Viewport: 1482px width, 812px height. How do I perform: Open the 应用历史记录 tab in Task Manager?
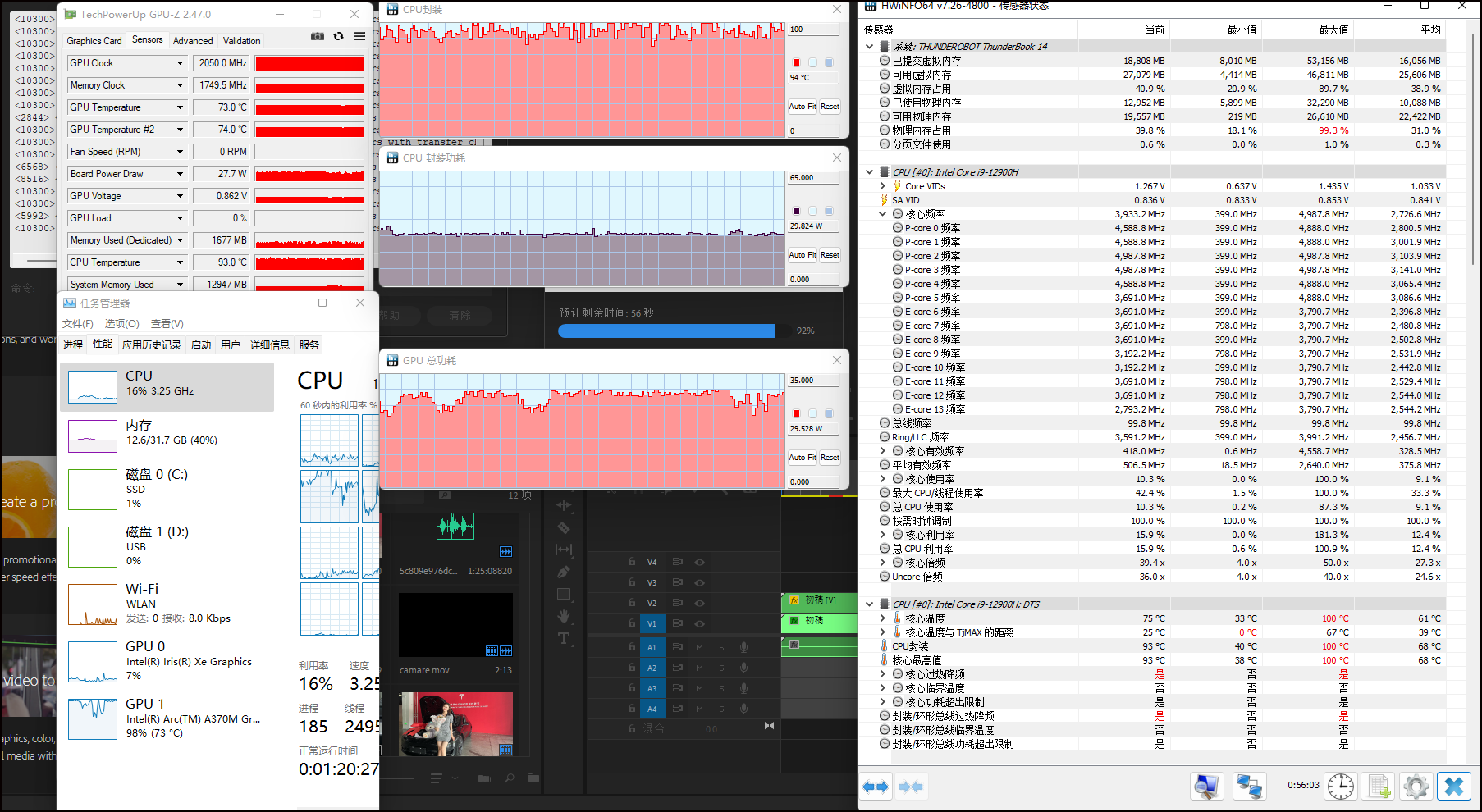152,345
